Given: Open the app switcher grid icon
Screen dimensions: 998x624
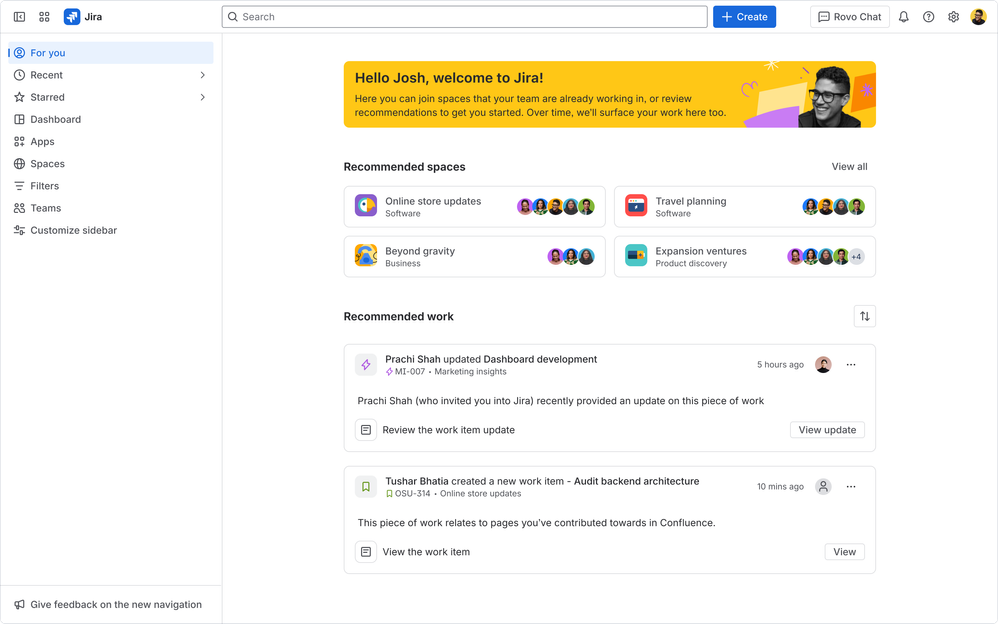Looking at the screenshot, I should (x=44, y=17).
